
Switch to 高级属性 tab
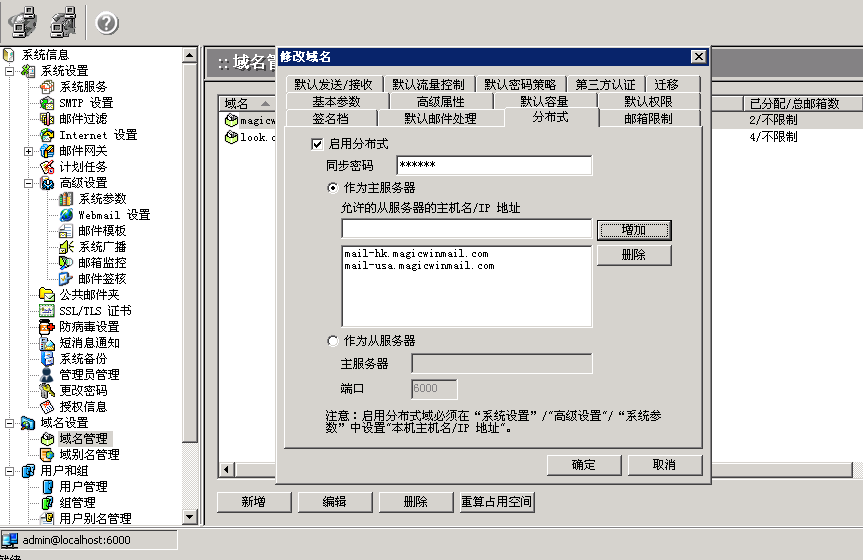point(440,101)
